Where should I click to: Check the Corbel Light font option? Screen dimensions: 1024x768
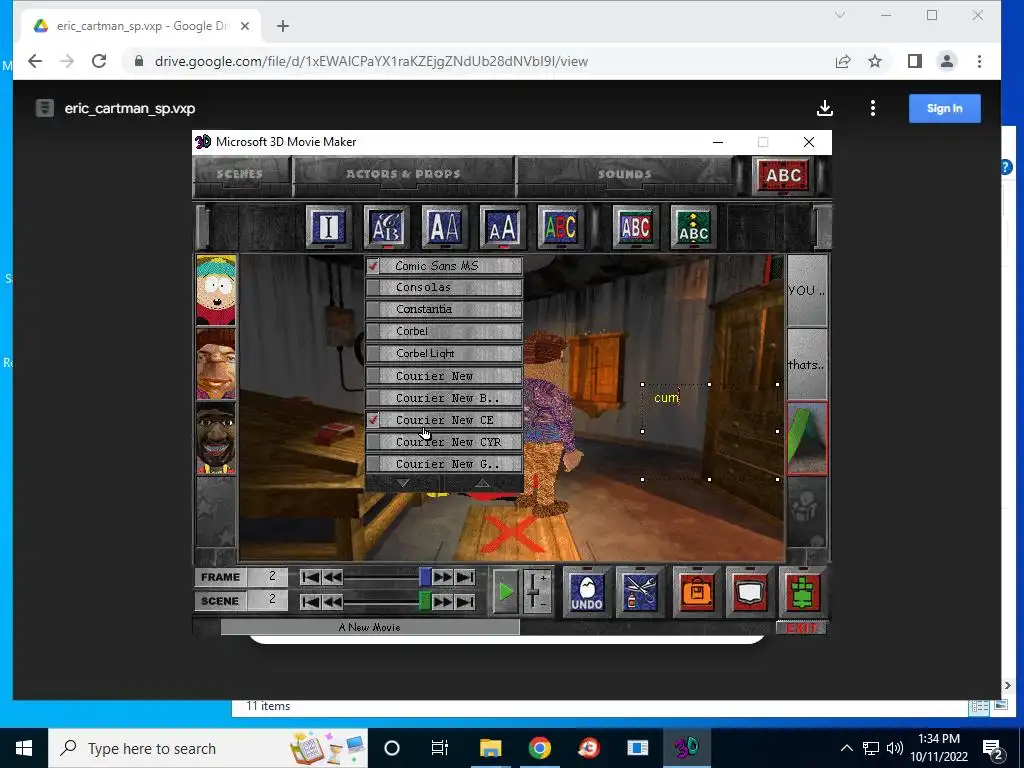(443, 354)
